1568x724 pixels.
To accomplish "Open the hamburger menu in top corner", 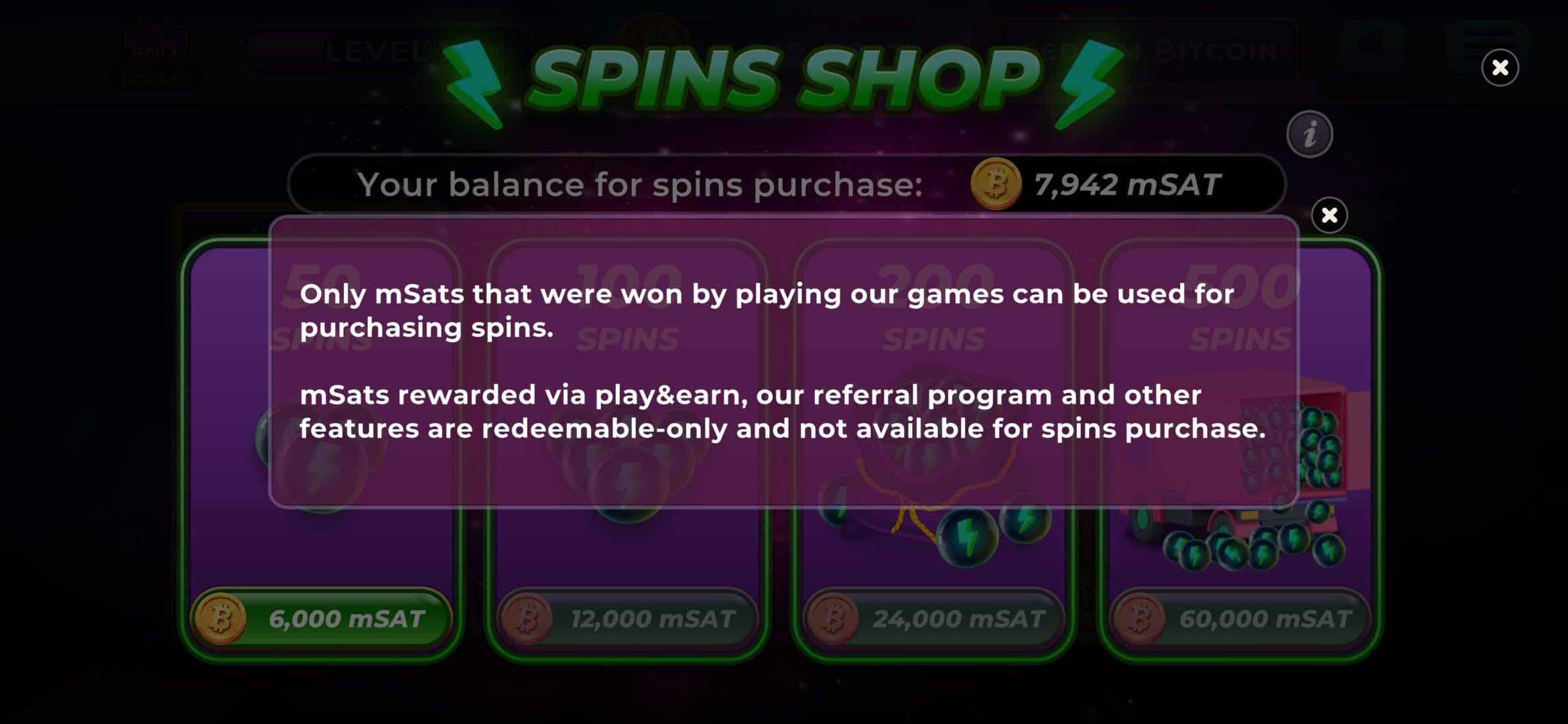I will tap(1488, 47).
